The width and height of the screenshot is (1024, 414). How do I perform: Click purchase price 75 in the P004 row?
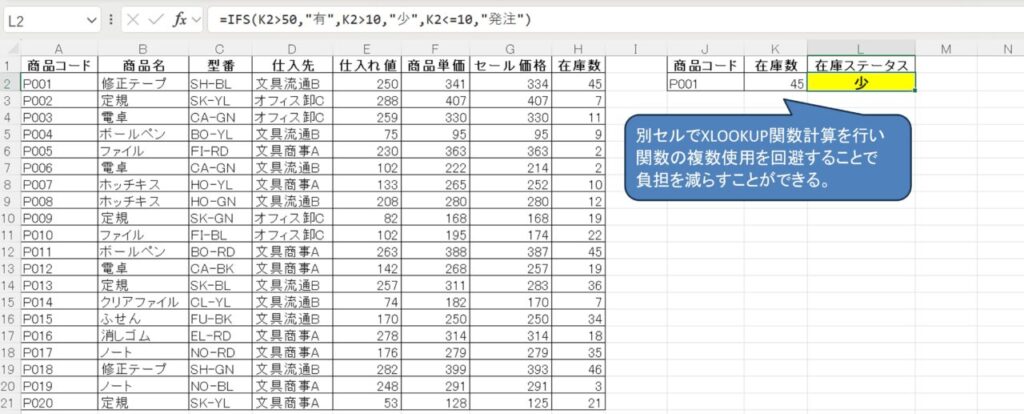coord(367,134)
